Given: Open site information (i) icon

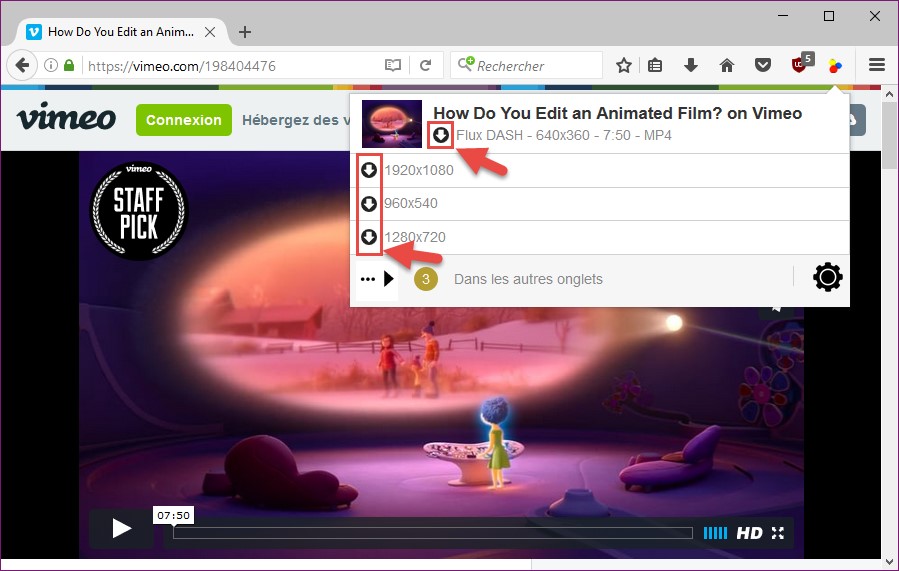Looking at the screenshot, I should (x=51, y=65).
